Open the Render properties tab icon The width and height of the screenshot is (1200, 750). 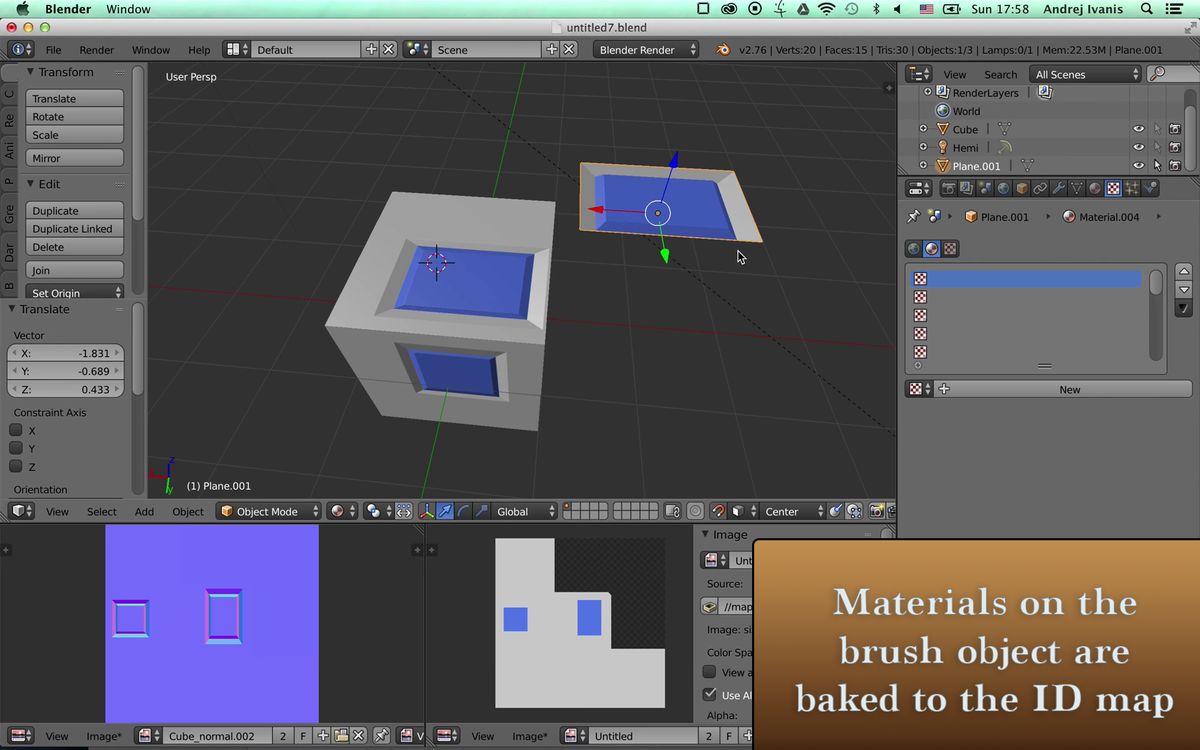947,188
